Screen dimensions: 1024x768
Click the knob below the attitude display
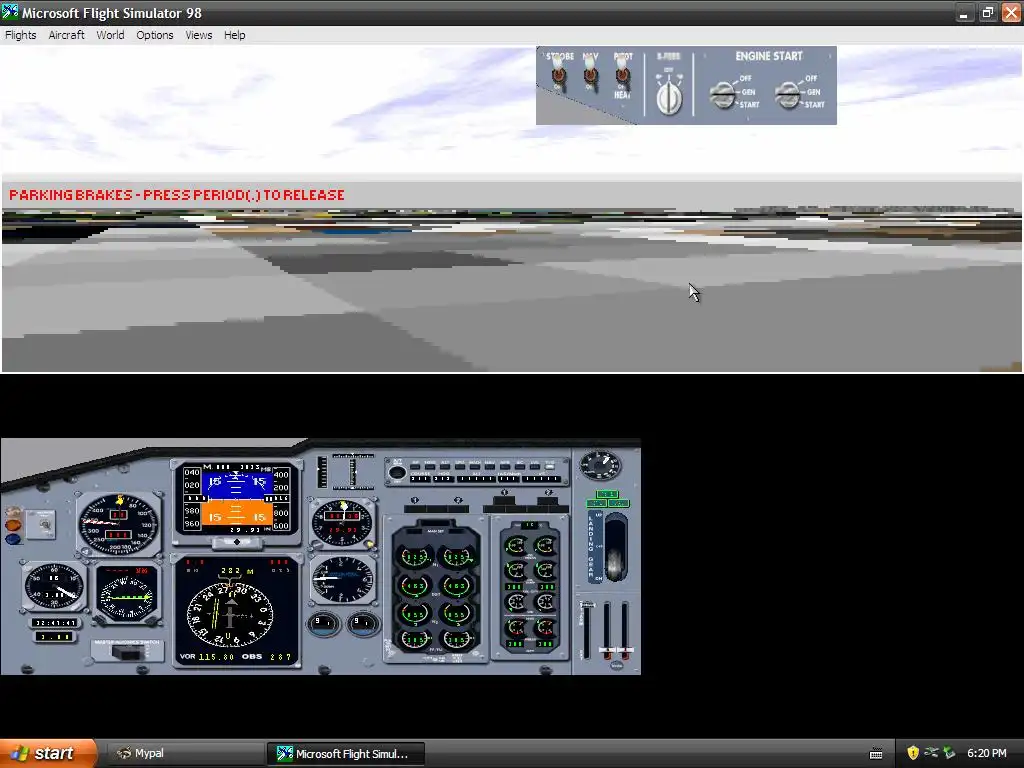(x=237, y=542)
